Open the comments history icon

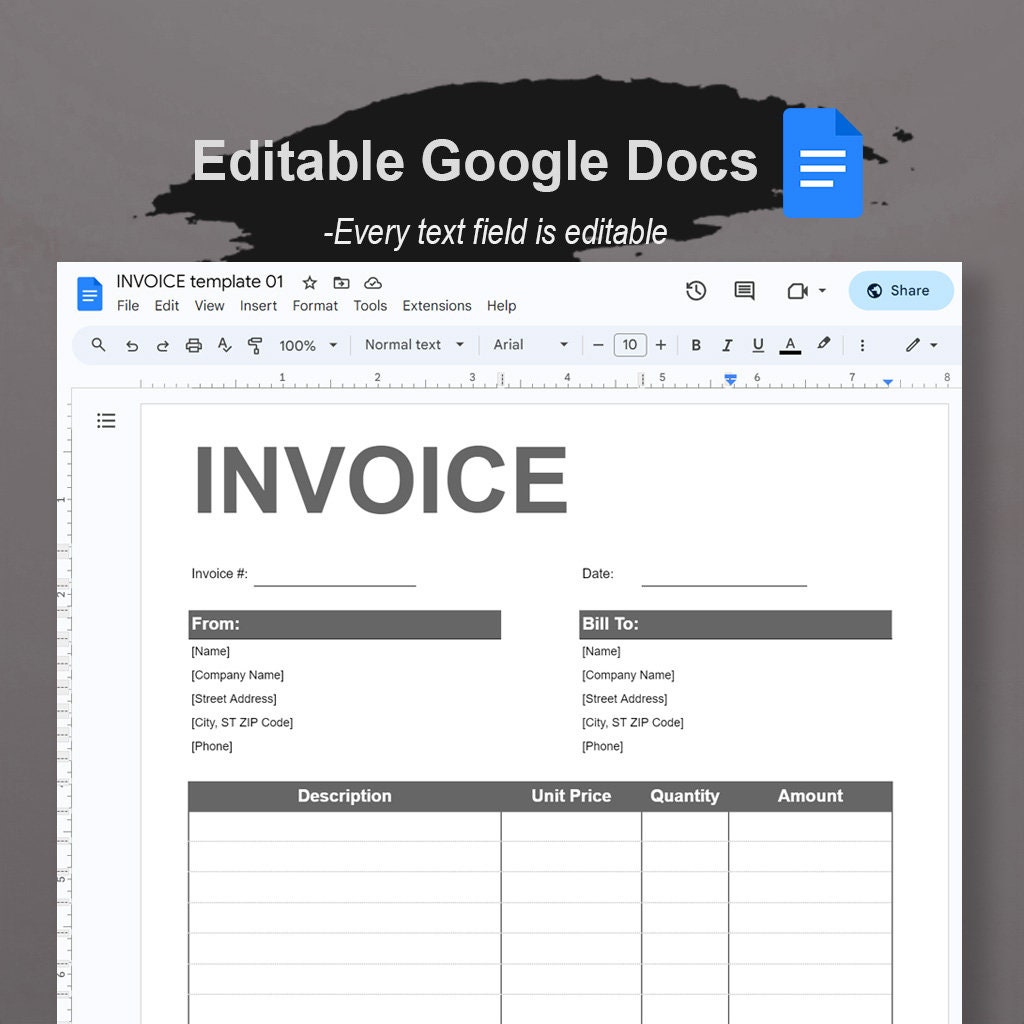[744, 291]
